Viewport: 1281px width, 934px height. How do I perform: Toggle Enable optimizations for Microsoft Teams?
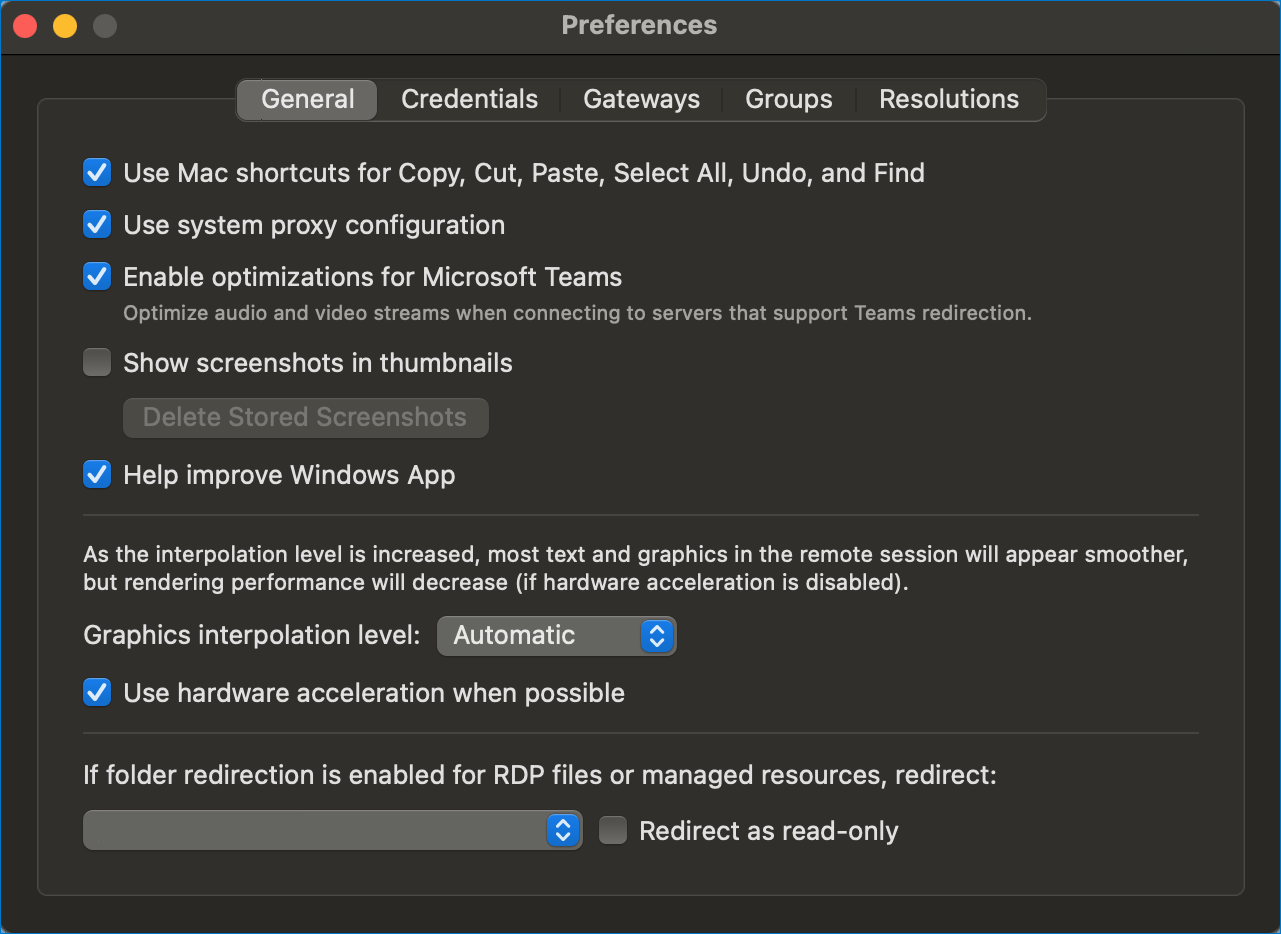click(97, 277)
